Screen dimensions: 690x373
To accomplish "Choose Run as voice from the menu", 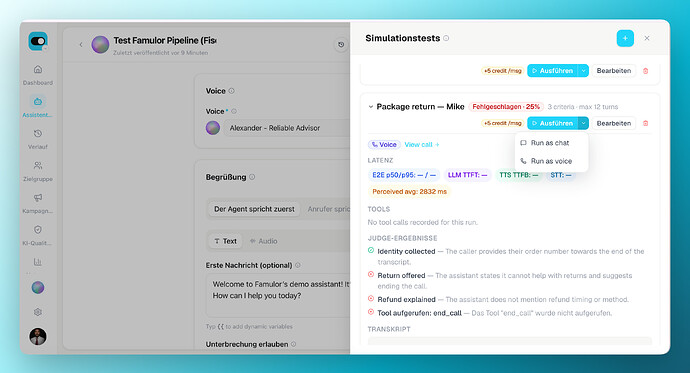I will click(551, 161).
